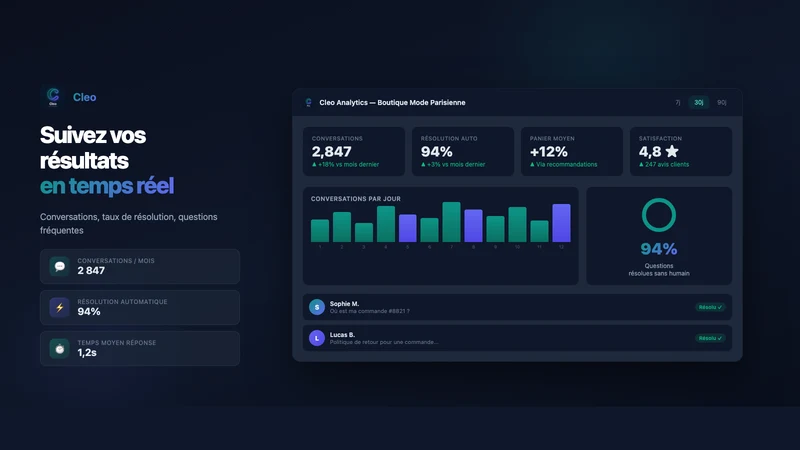Click the Résolu badge on Sophie M. row
Screen dimensions: 800x450
710,307
